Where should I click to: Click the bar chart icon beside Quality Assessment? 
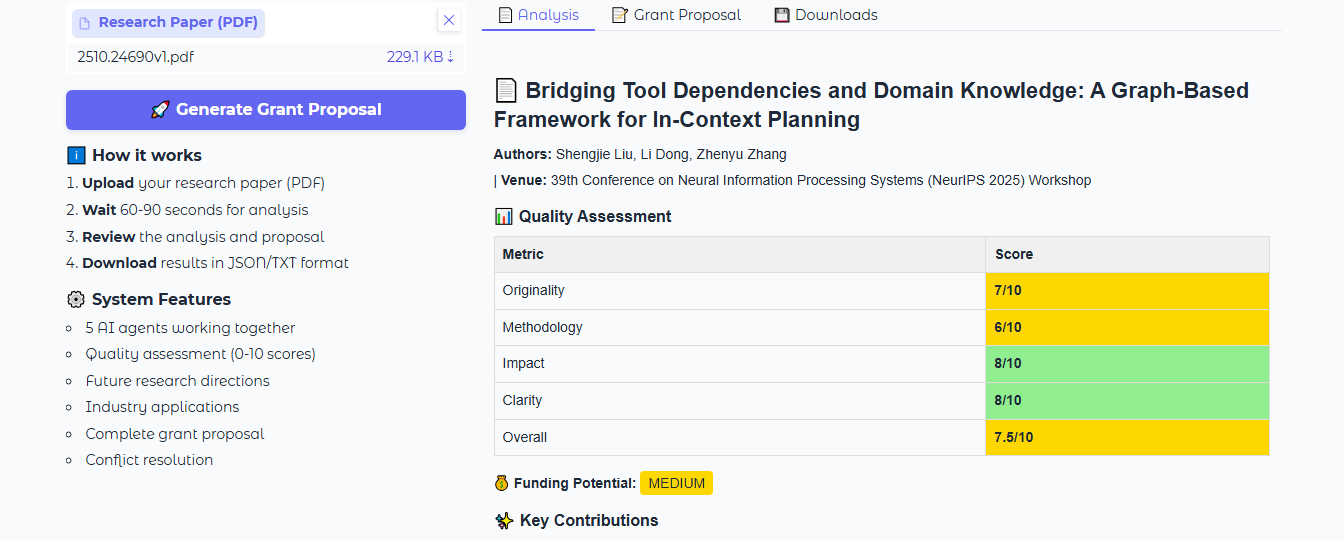tap(504, 216)
